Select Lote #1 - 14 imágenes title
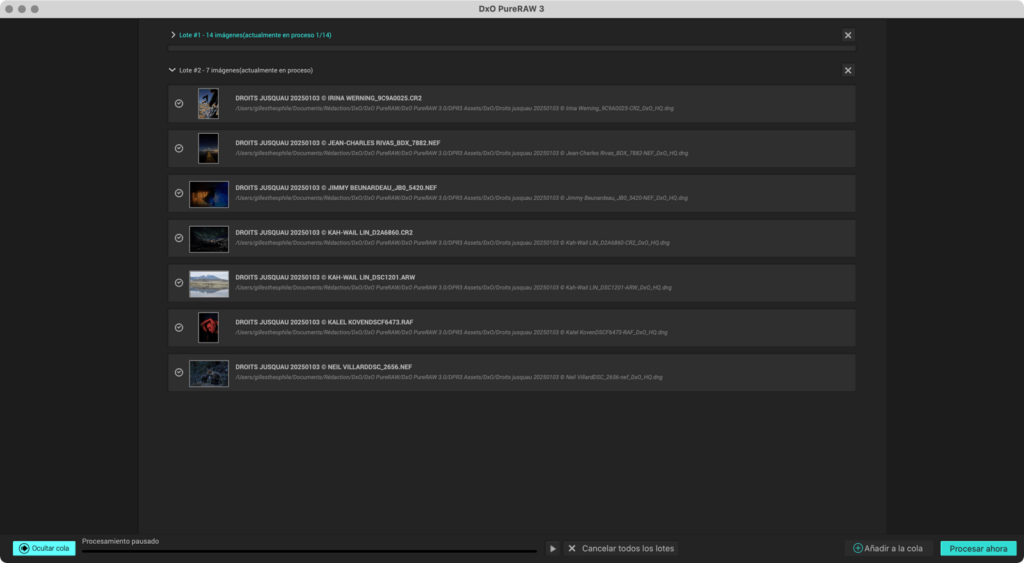The height and width of the screenshot is (563, 1024). [255, 35]
